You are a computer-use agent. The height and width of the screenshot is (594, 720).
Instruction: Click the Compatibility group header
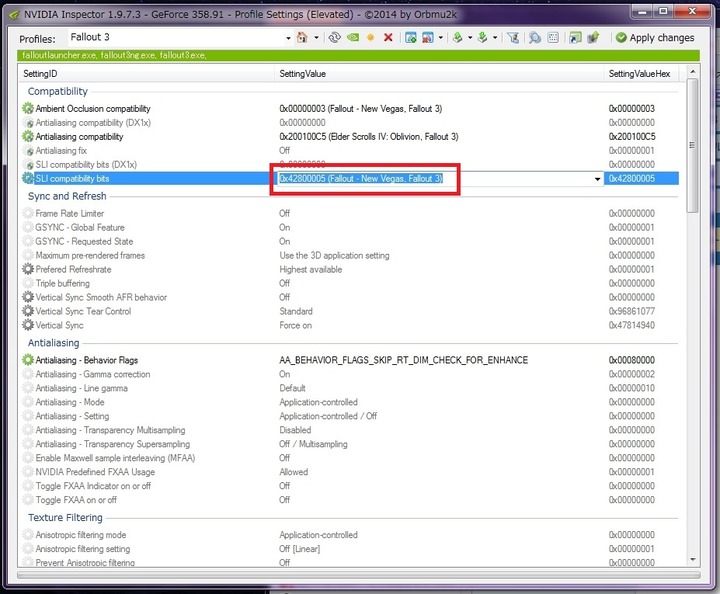point(57,91)
